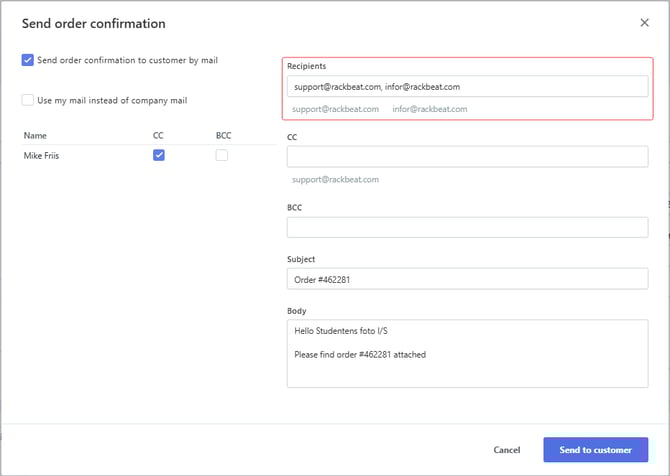This screenshot has width=670, height=476.
Task: Close the Send order confirmation dialog
Action: point(643,23)
